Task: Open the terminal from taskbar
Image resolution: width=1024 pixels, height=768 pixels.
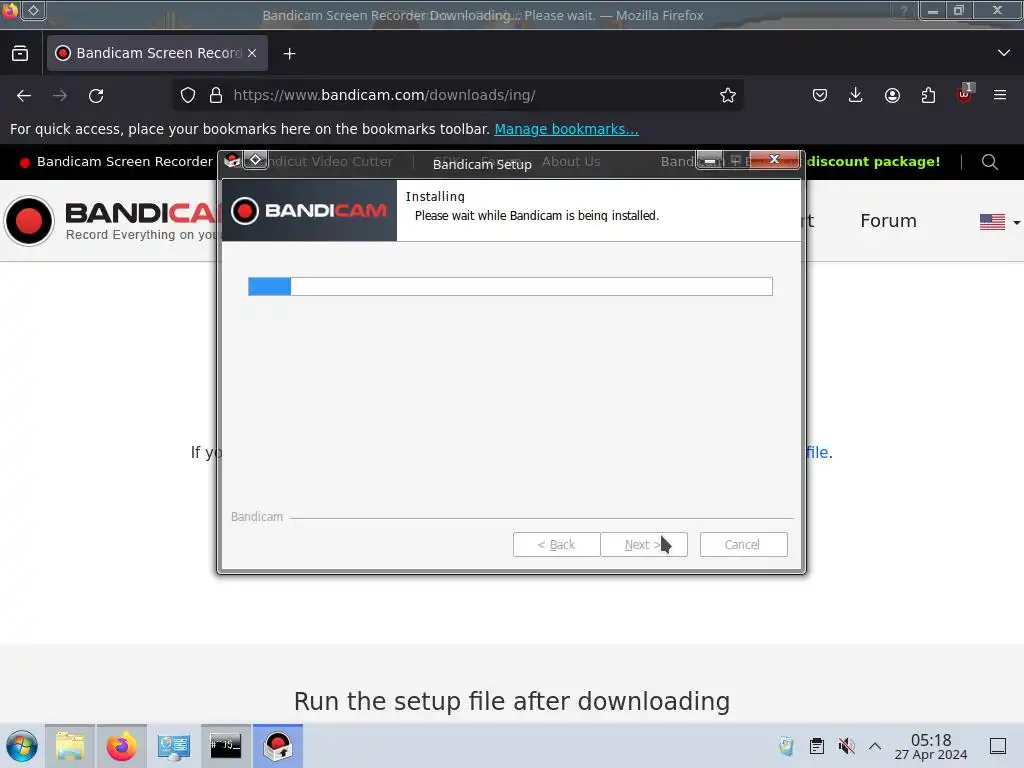Action: coord(225,746)
